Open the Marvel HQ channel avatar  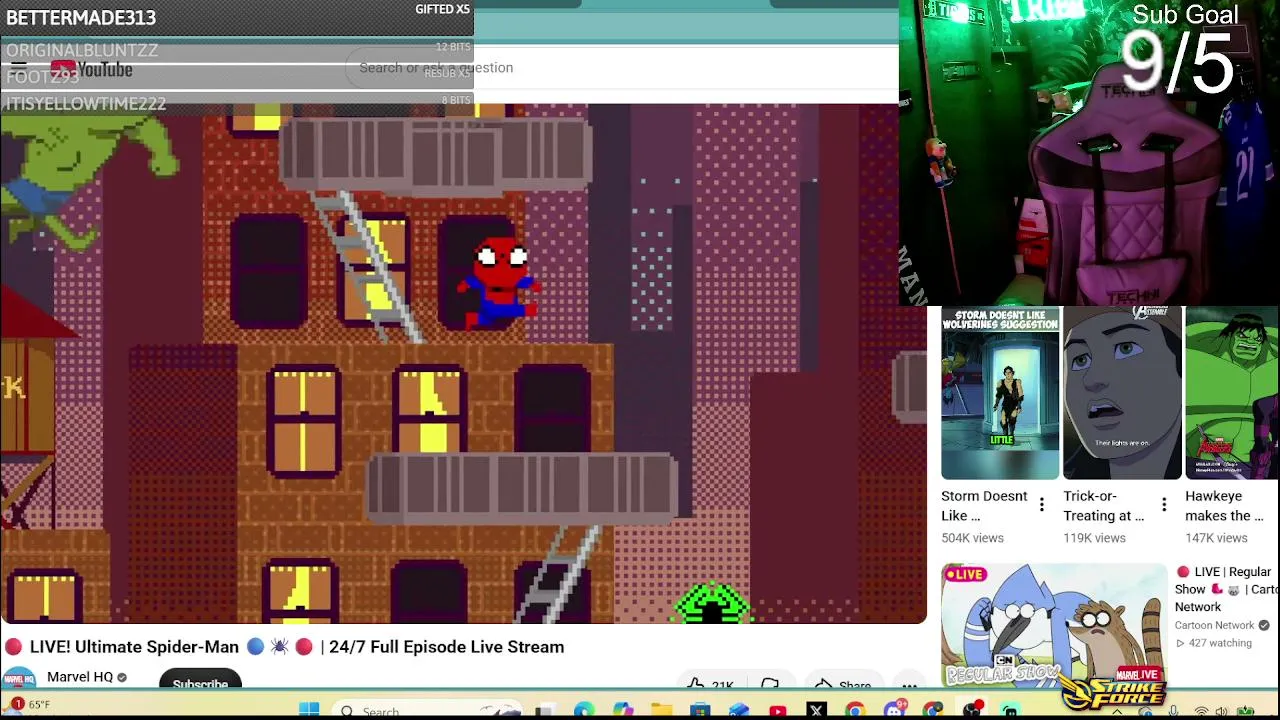click(x=18, y=678)
